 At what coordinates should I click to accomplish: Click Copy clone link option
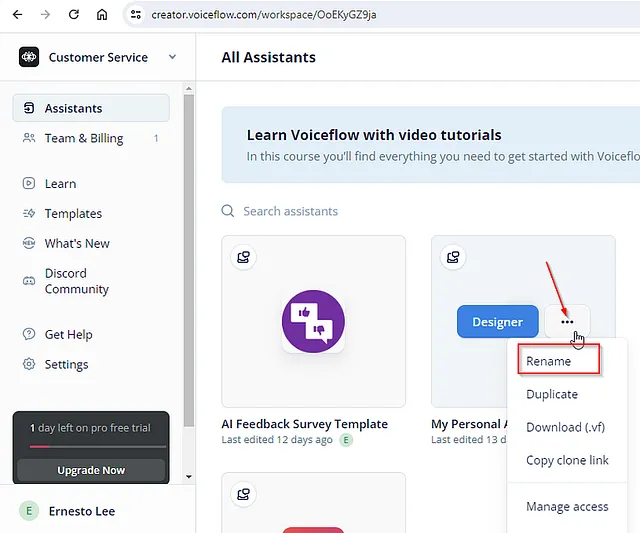[x=567, y=460]
